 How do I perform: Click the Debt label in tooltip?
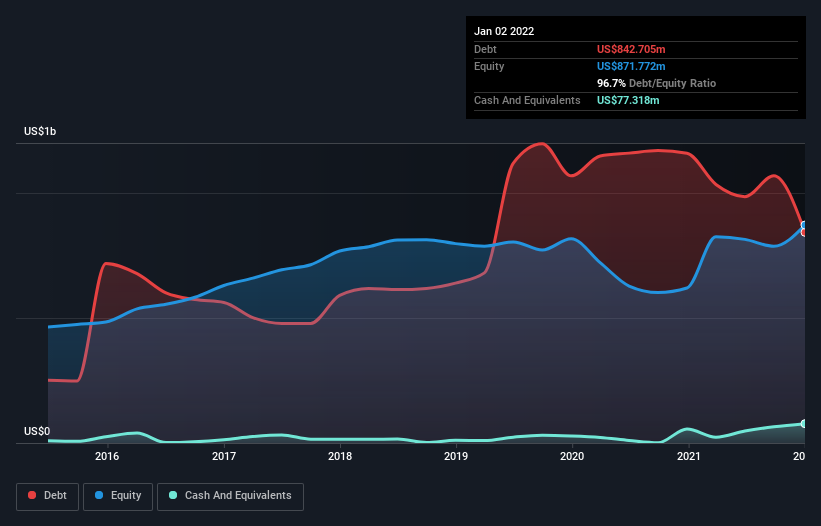pyautogui.click(x=485, y=49)
